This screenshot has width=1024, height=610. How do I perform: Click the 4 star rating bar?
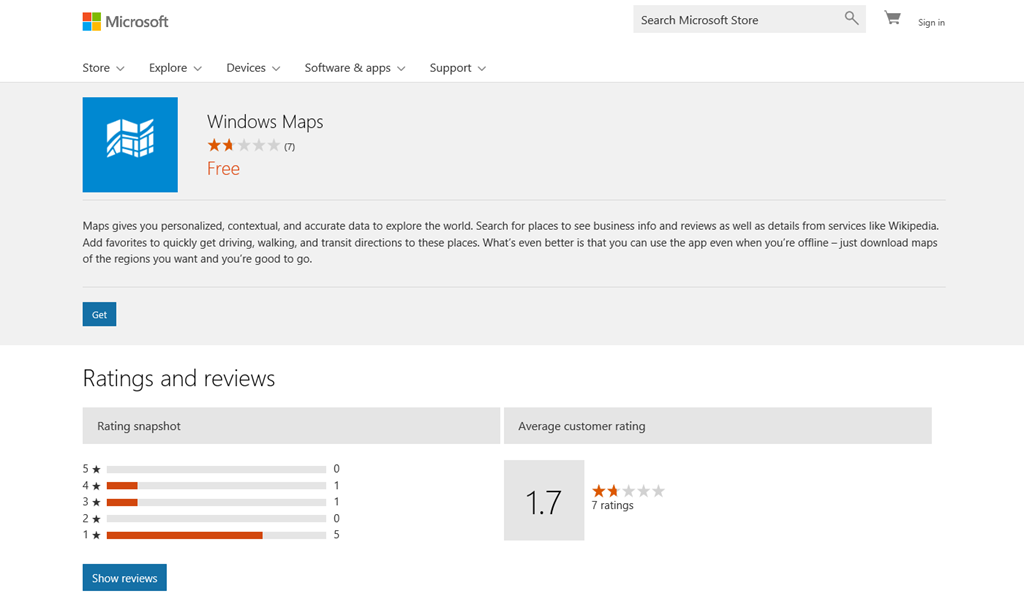216,485
